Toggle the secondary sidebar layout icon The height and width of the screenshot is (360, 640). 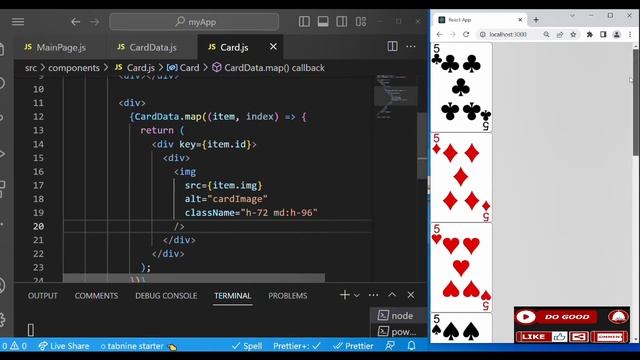[342, 22]
